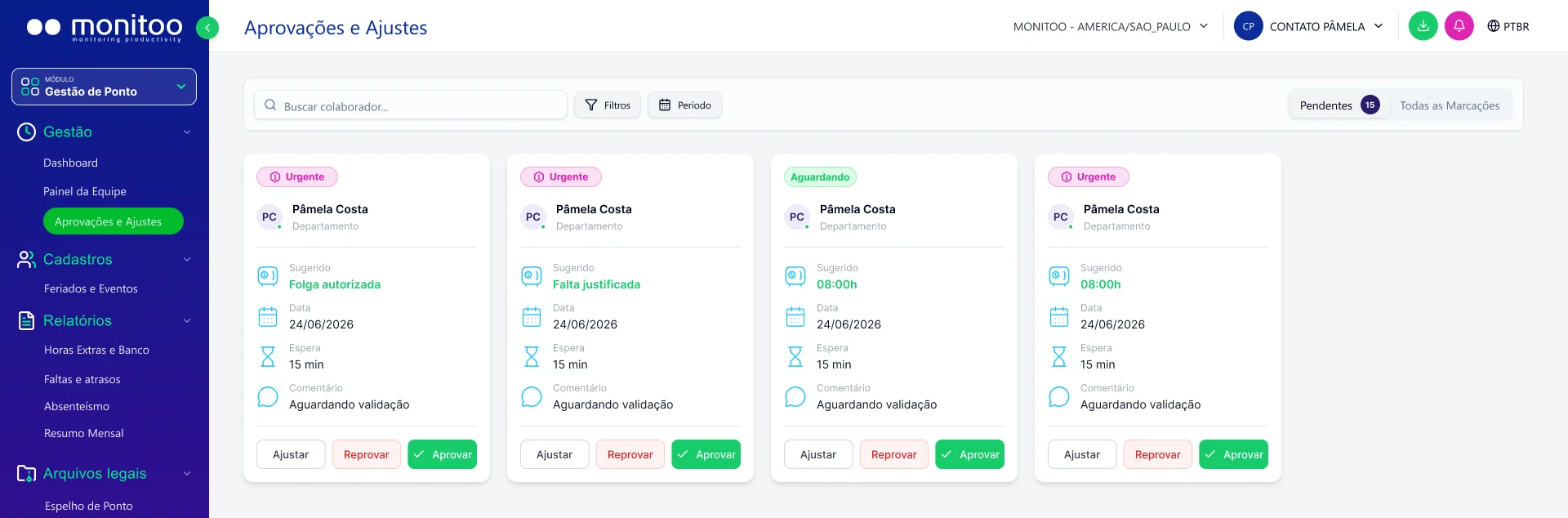Open Absenteísmo report
Screen dimensions: 1568x518
[x=77, y=406]
